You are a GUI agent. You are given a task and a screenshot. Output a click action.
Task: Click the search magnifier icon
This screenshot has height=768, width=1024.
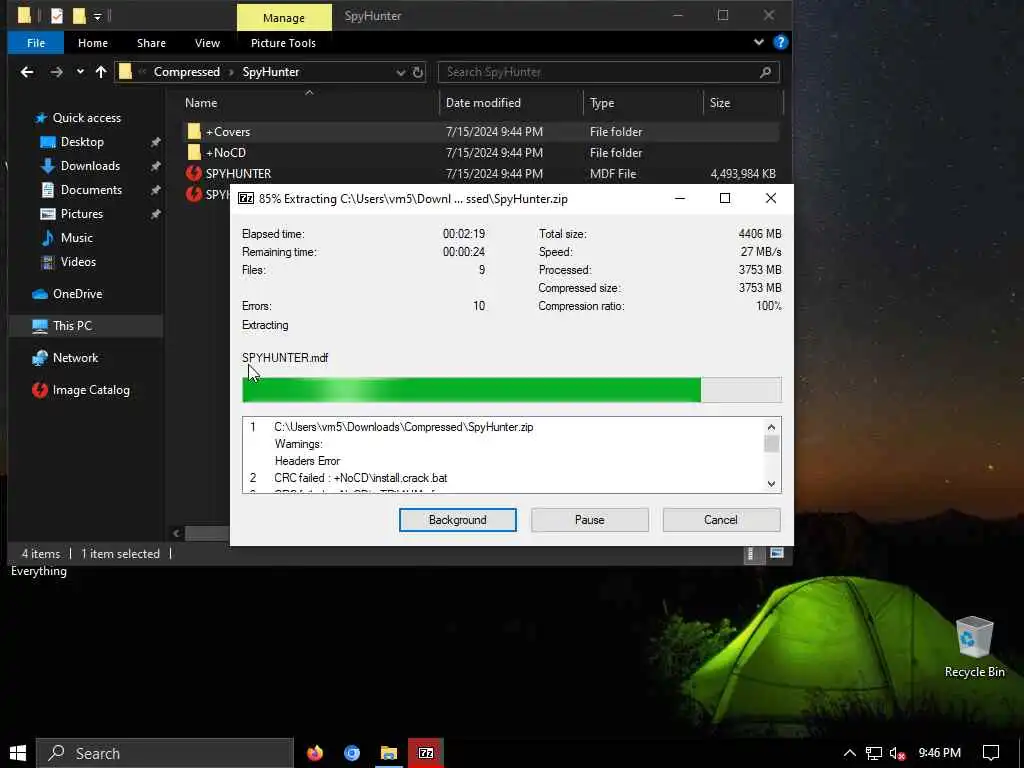click(765, 72)
